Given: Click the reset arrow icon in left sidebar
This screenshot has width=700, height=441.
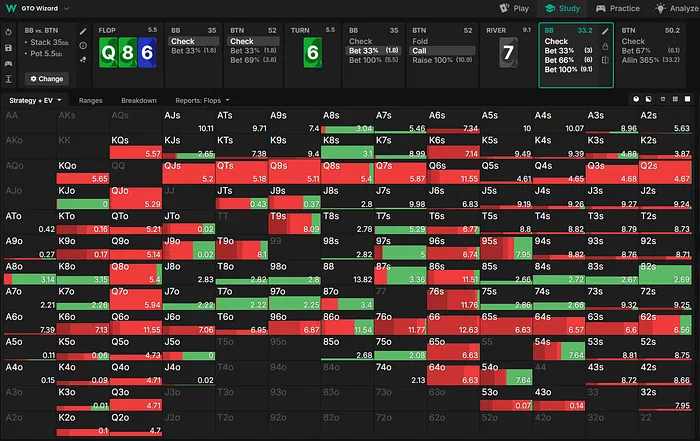Looking at the screenshot, I should 8,32.
